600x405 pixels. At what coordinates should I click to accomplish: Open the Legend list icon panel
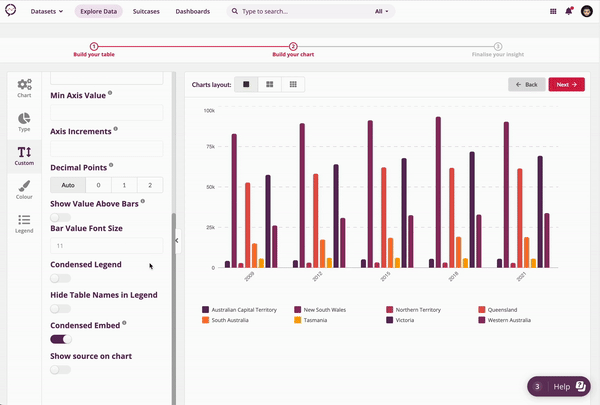click(x=24, y=223)
